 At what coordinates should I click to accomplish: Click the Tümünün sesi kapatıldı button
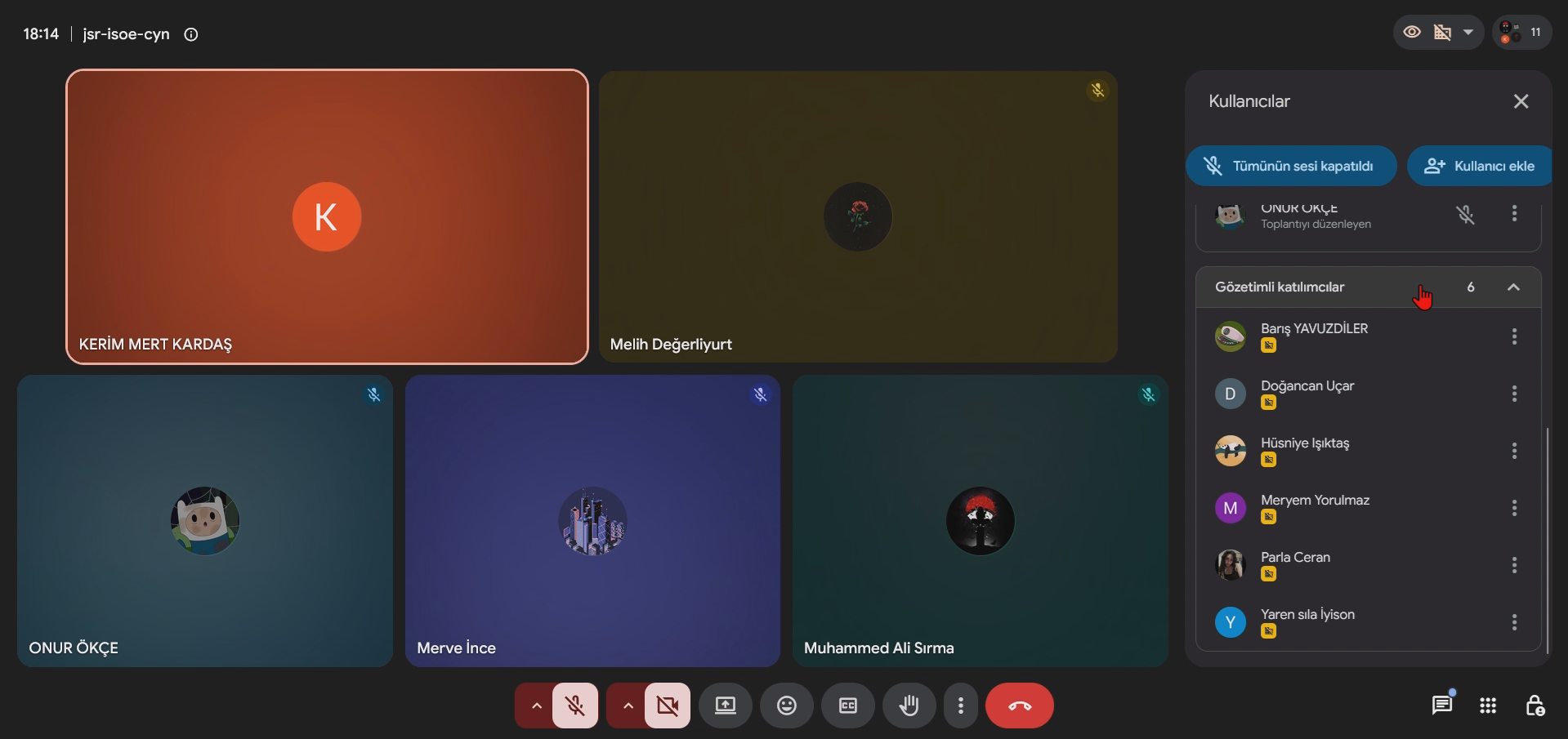[1291, 166]
